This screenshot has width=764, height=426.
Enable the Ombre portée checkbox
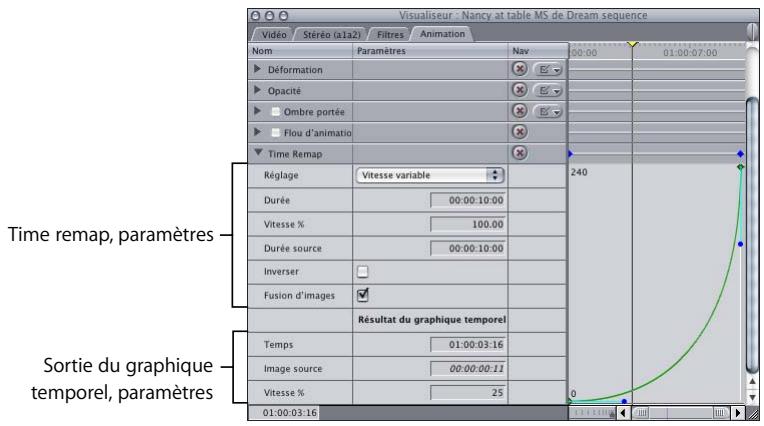276,112
